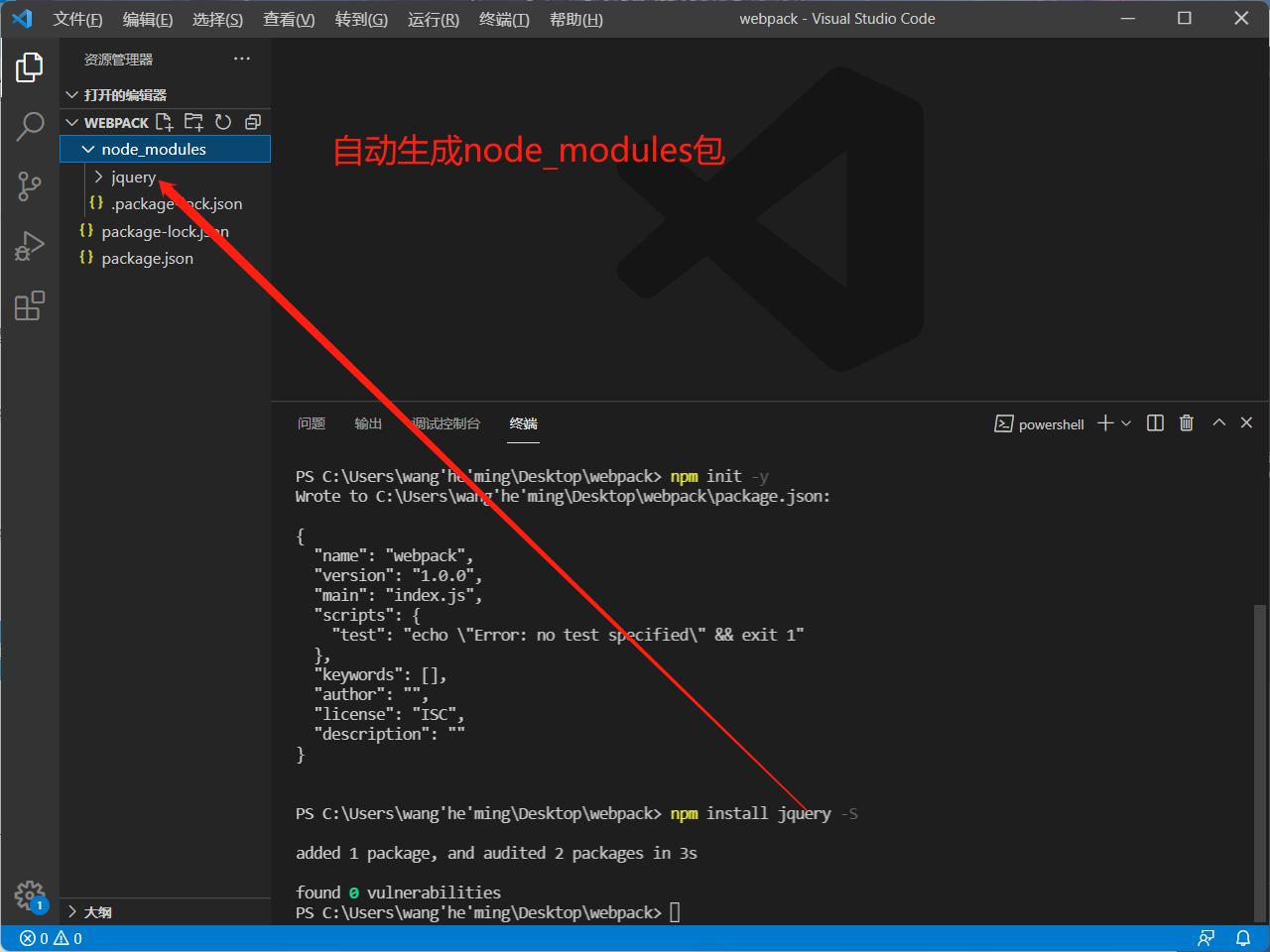Viewport: 1270px width, 952px height.
Task: Click the VS Code logo in title bar
Action: (22, 19)
